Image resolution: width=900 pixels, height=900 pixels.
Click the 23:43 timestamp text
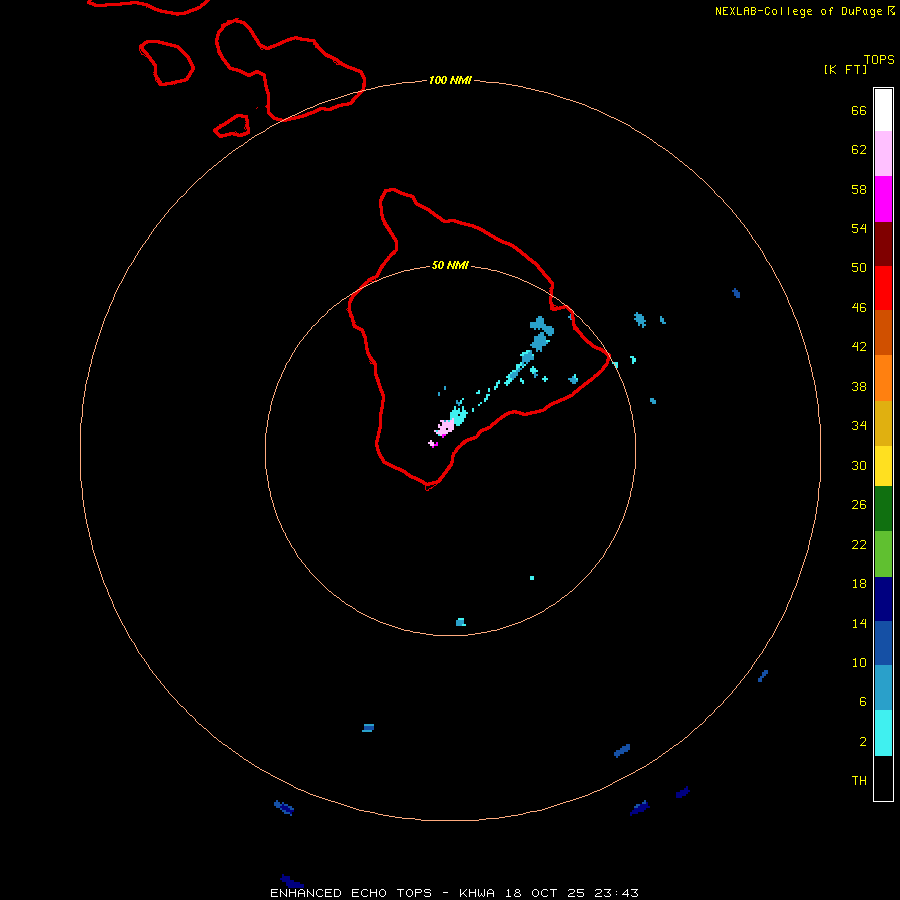(616, 893)
